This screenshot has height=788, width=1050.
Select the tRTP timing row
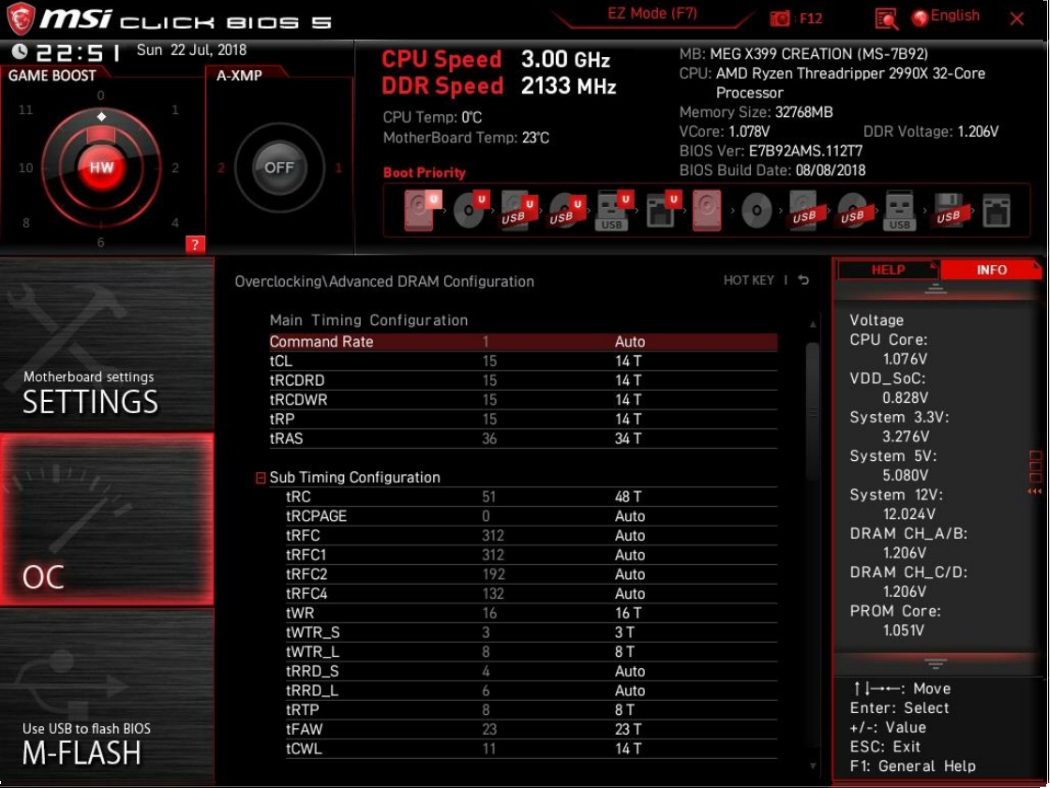tap(531, 710)
